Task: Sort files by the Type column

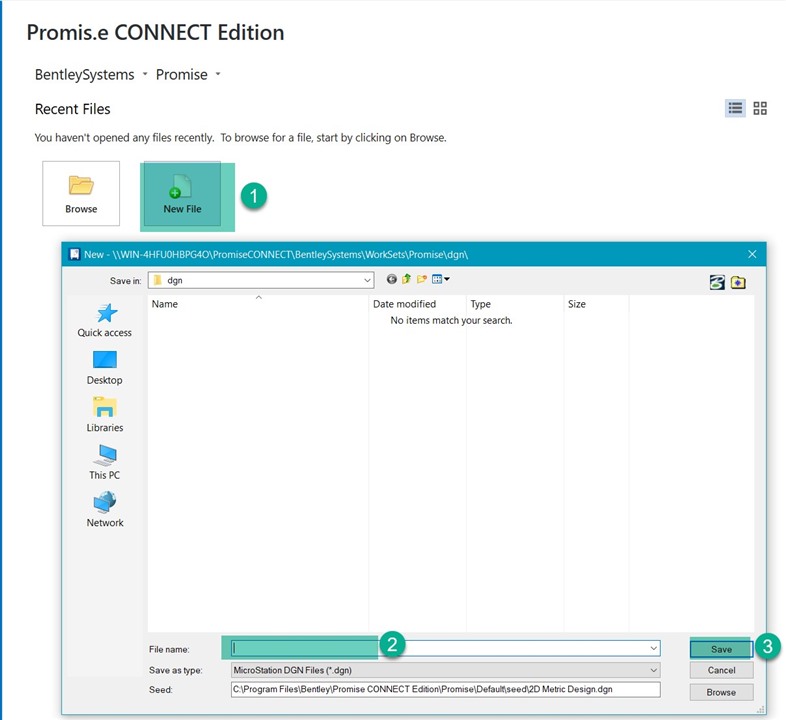Action: coord(515,304)
